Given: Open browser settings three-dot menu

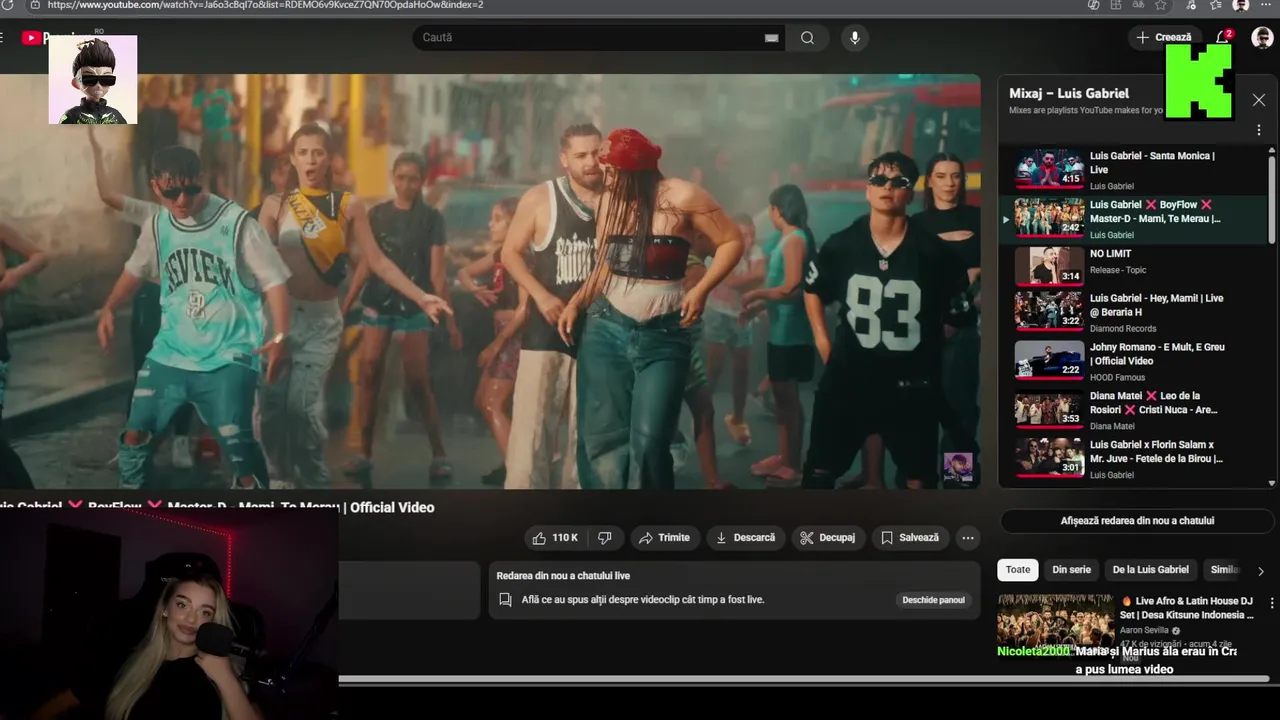Looking at the screenshot, I should pos(1266,5).
